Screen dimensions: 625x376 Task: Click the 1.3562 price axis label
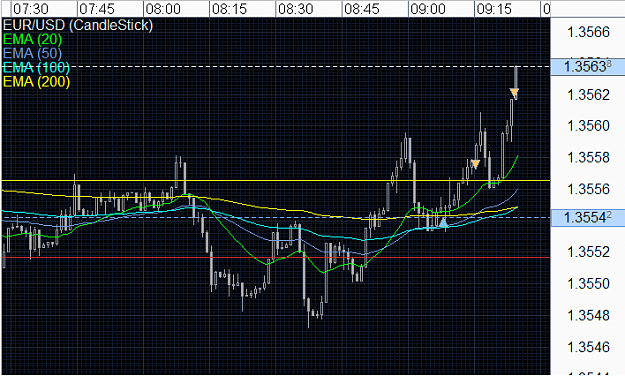(588, 95)
